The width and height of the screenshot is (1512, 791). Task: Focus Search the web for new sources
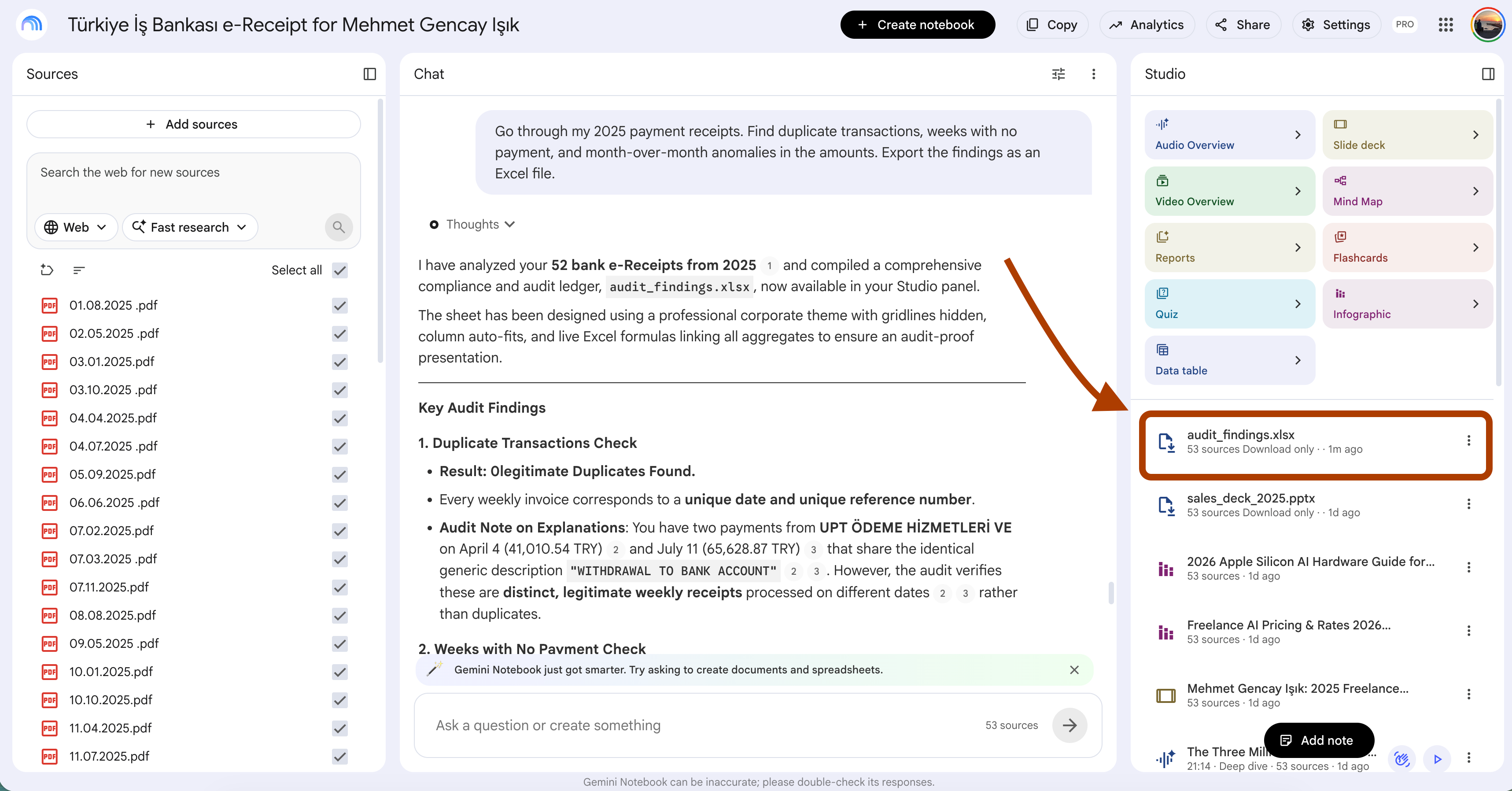coord(193,173)
